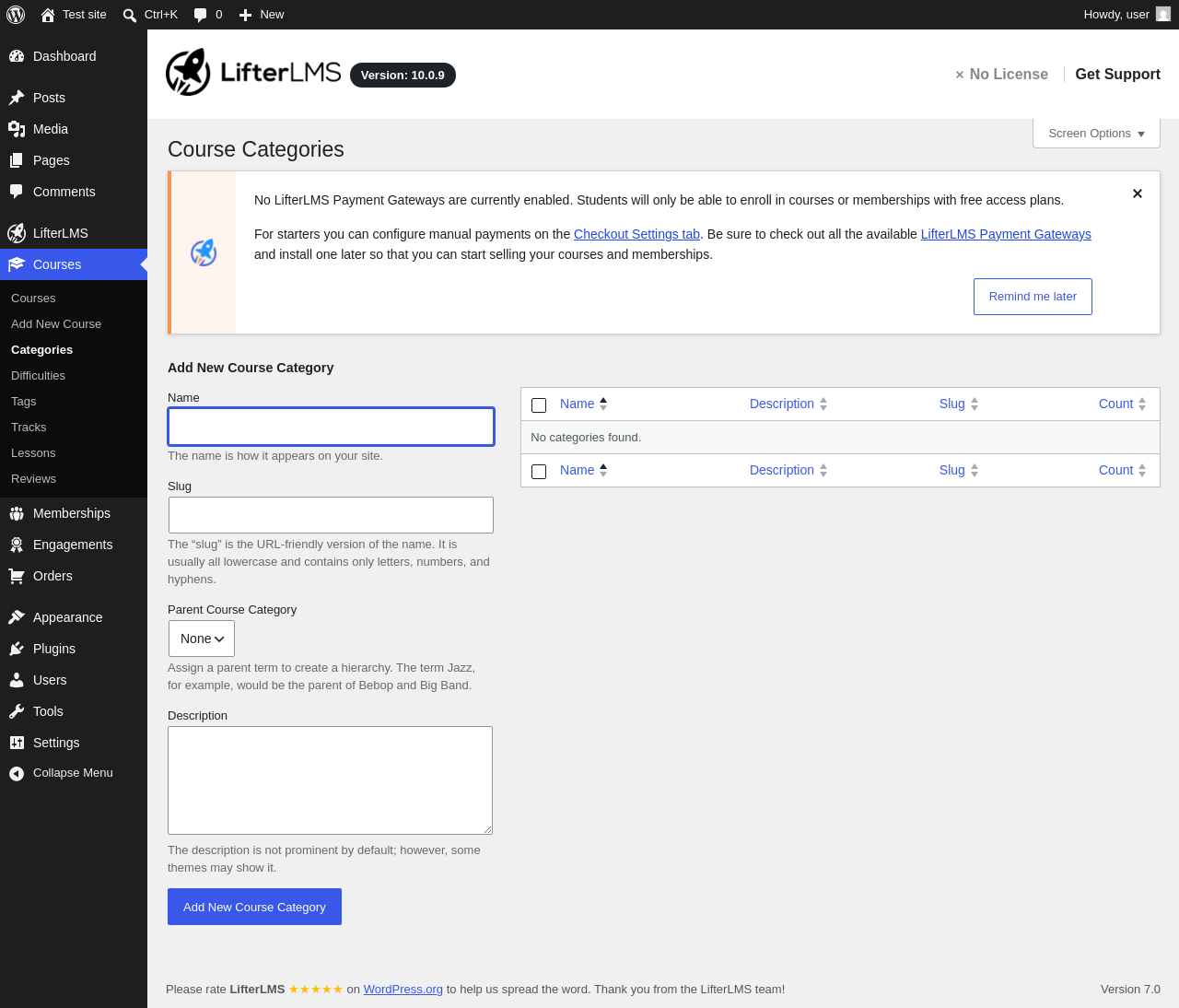Click the Comments icon in sidebar
The width and height of the screenshot is (1179, 1008).
click(x=17, y=192)
